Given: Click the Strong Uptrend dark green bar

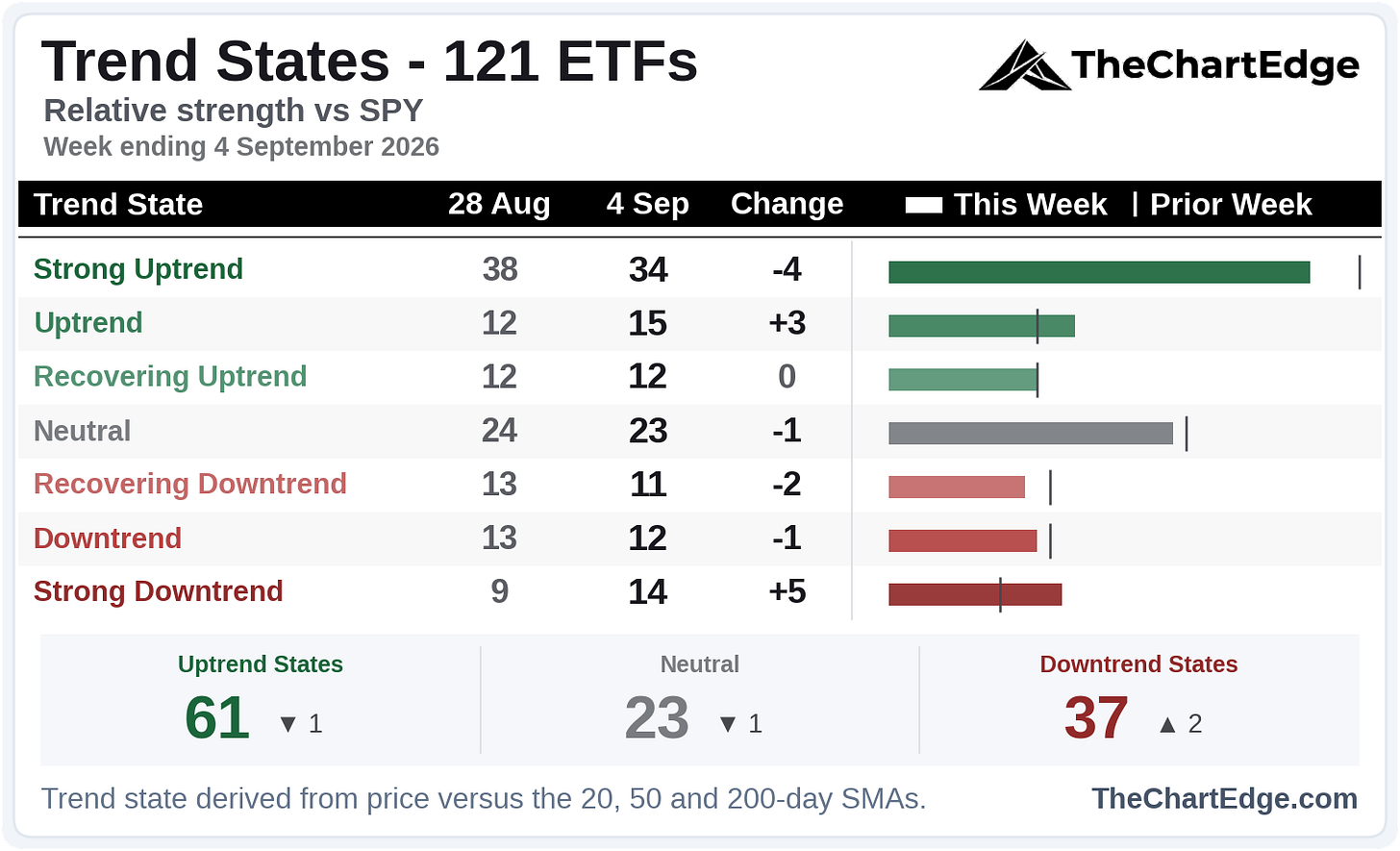Looking at the screenshot, I should 1099,272.
